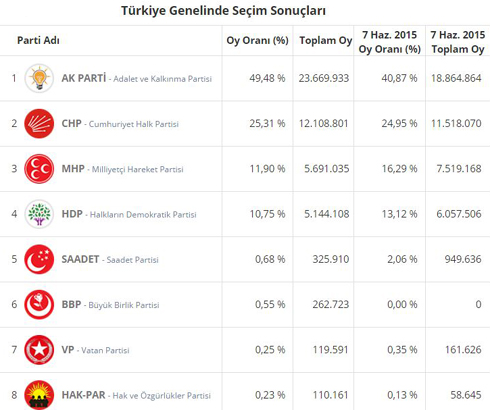Click the SAADET crescent and stars logo

39,259
